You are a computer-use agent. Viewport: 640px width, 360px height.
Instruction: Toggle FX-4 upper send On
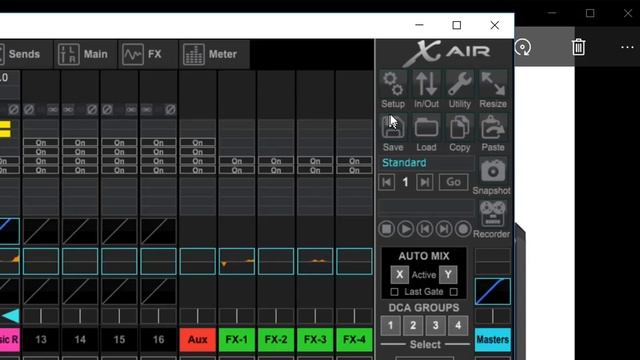[x=354, y=161]
